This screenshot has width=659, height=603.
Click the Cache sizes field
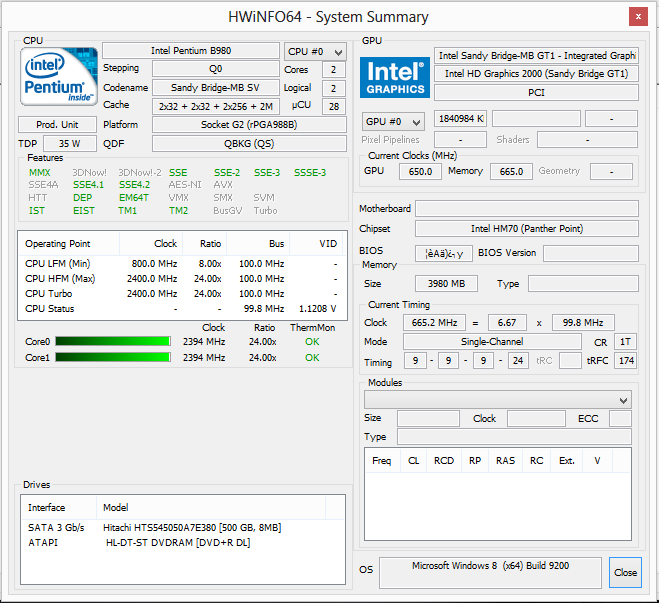(x=216, y=107)
